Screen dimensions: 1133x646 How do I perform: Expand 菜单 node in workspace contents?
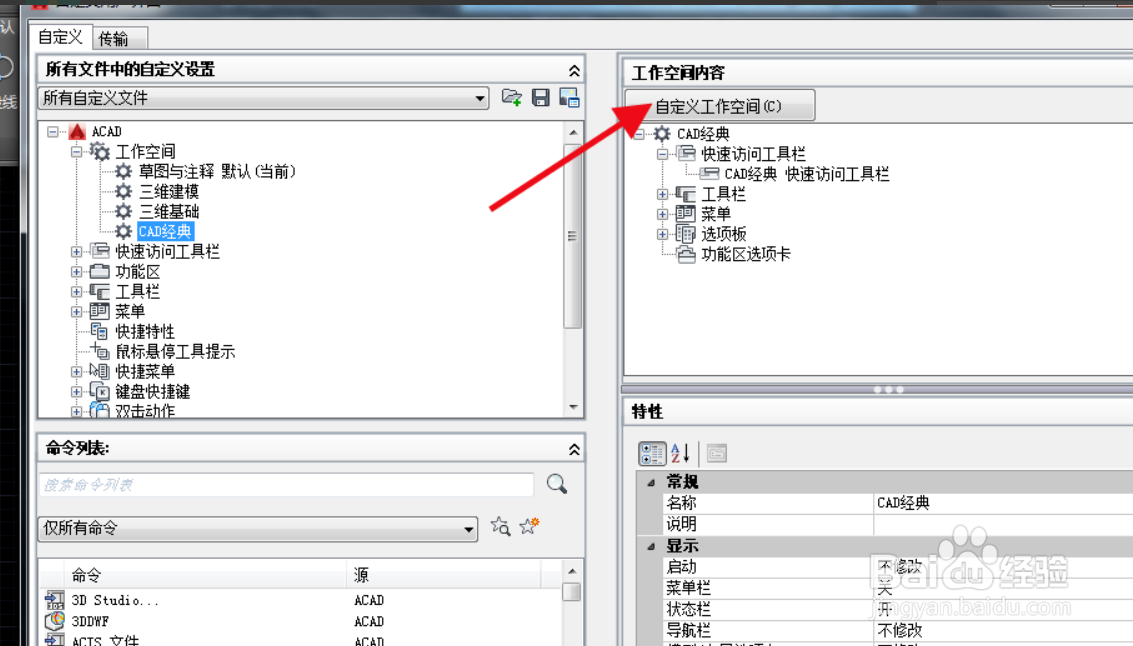(662, 214)
